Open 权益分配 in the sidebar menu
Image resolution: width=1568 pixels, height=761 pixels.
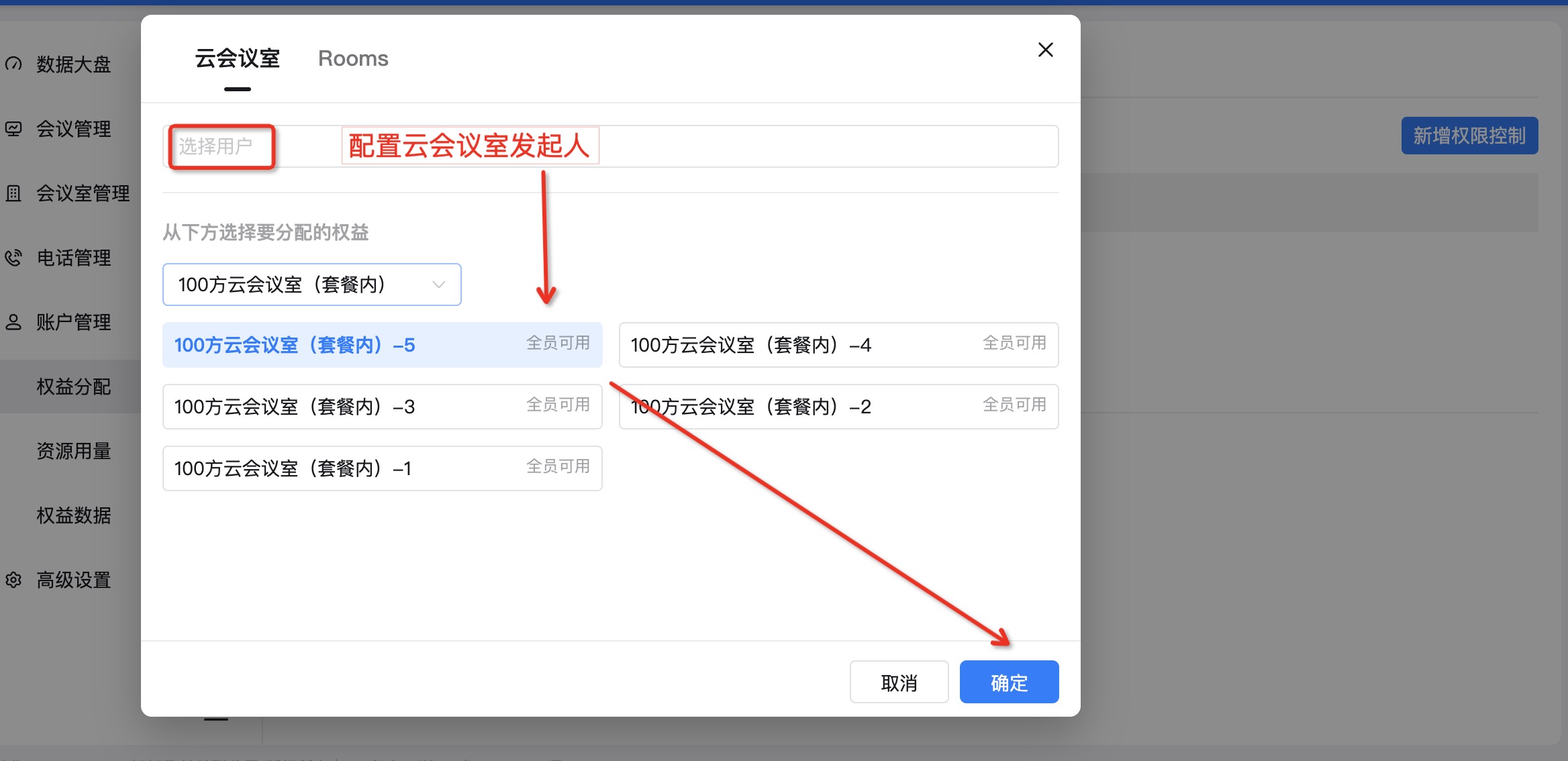click(74, 387)
